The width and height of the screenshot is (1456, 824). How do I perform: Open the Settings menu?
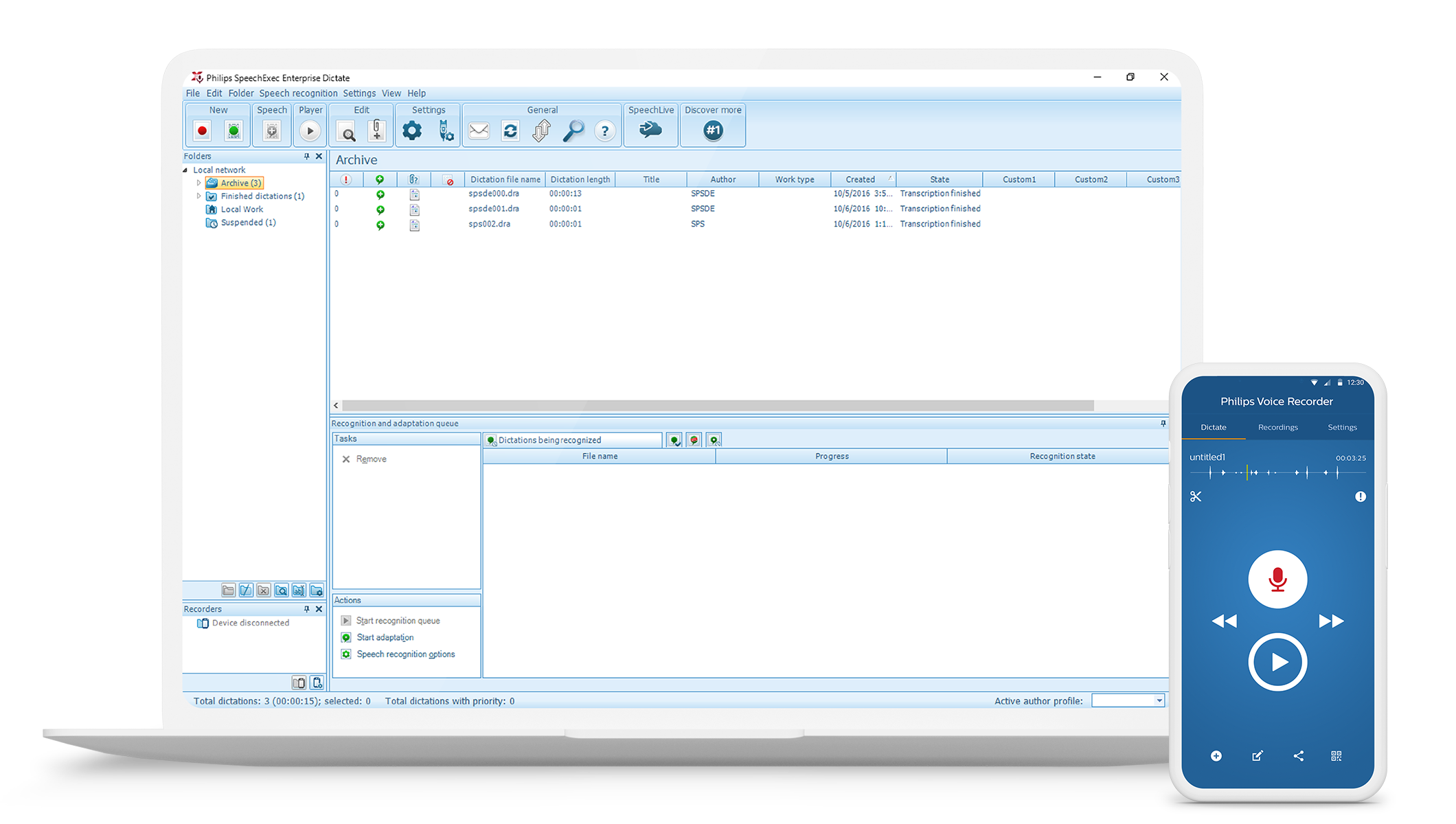coord(359,93)
